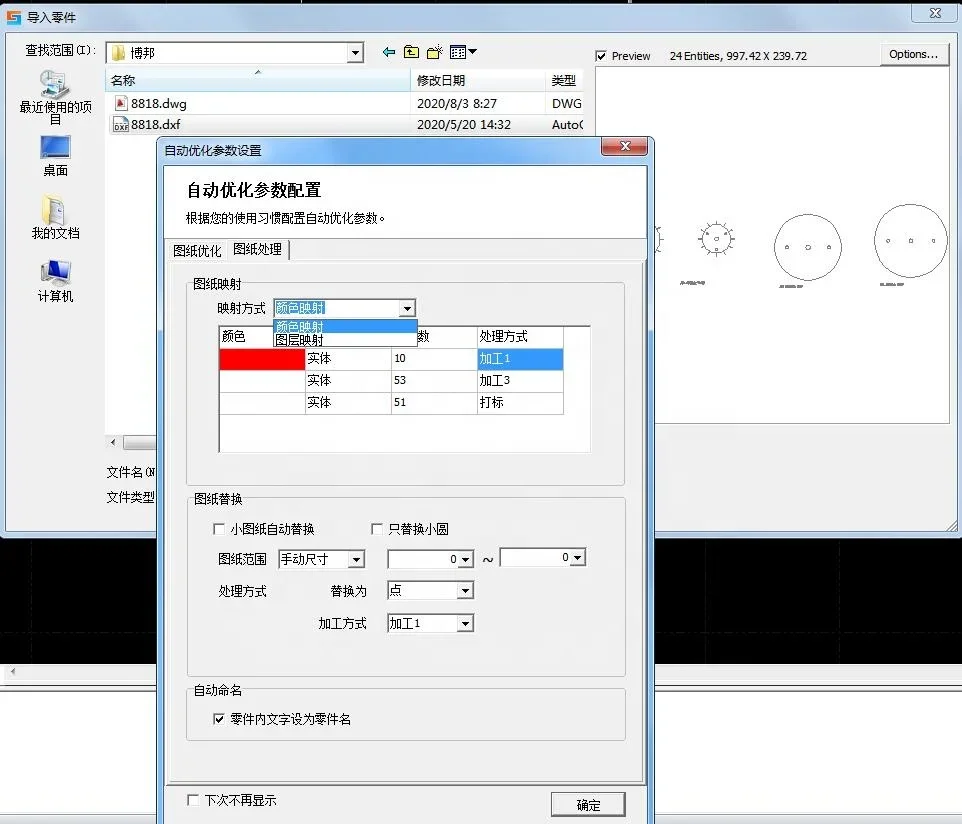Switch to the 图纸优化 tab
The image size is (962, 824).
click(197, 250)
